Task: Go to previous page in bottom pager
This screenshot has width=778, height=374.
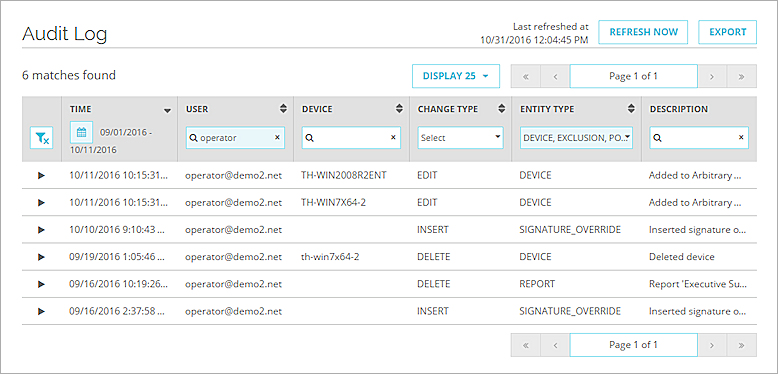Action: point(555,345)
